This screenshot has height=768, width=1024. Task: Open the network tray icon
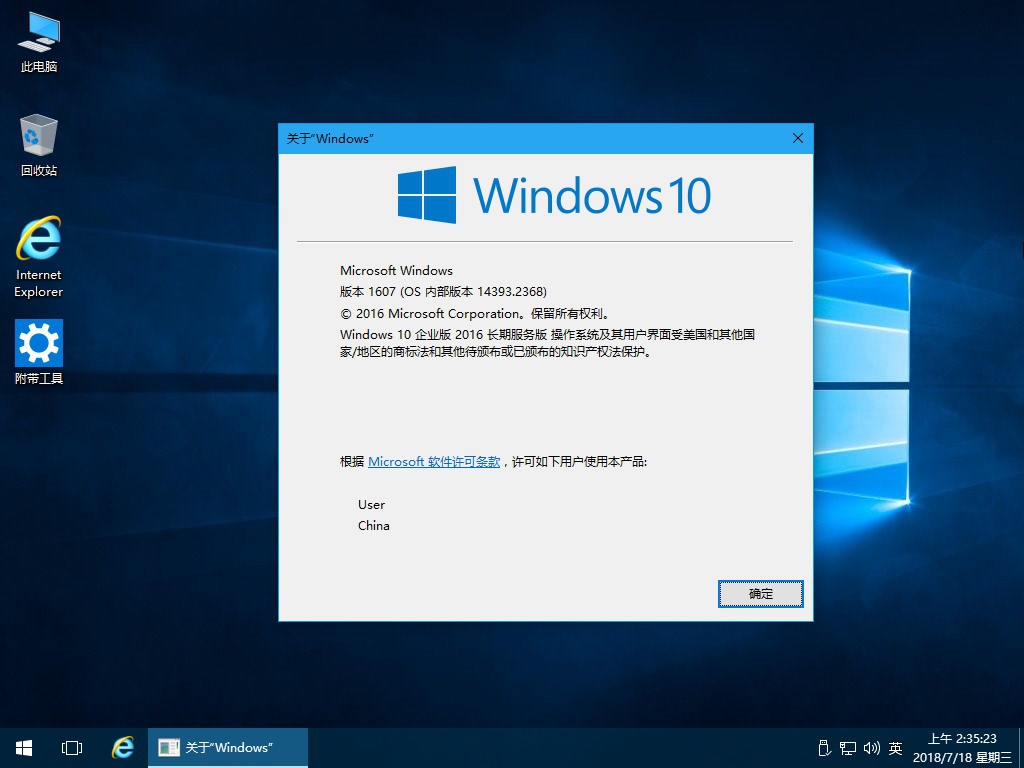[848, 748]
